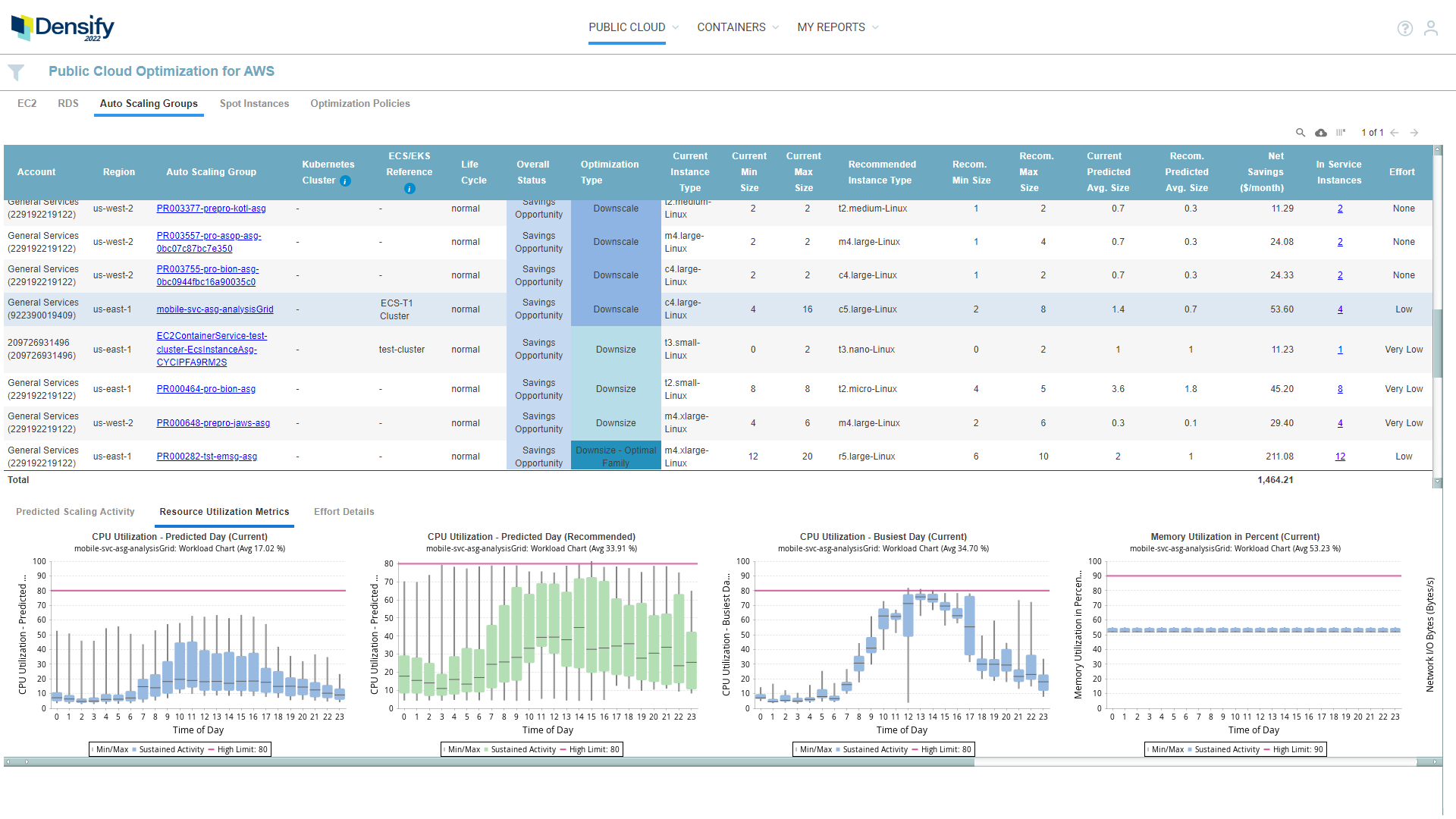Viewport: 1456px width, 819px height.
Task: Click the Kubernetes Cluster info icon
Action: point(345,181)
